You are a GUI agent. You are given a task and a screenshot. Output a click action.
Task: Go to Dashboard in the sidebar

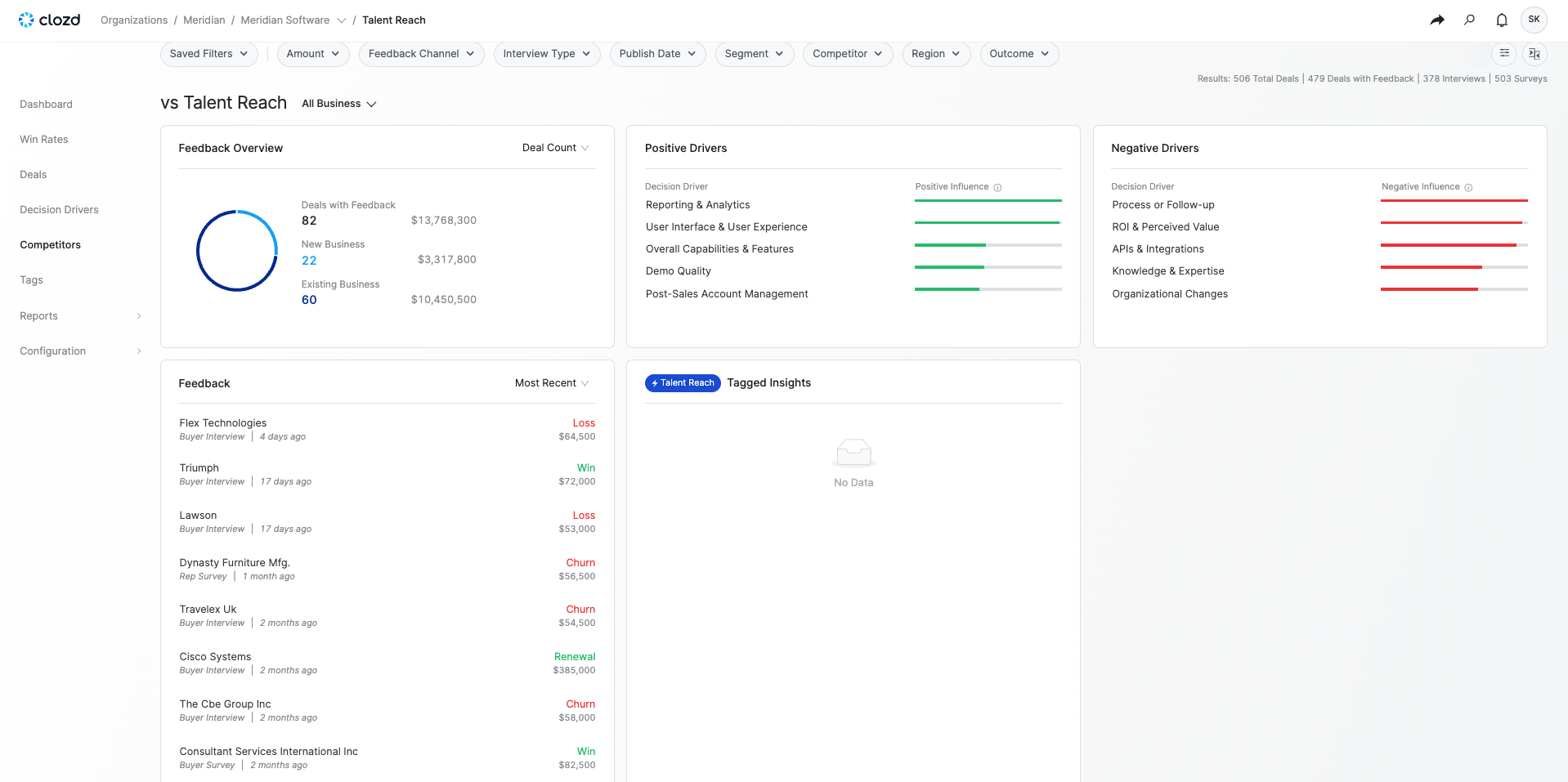point(47,105)
